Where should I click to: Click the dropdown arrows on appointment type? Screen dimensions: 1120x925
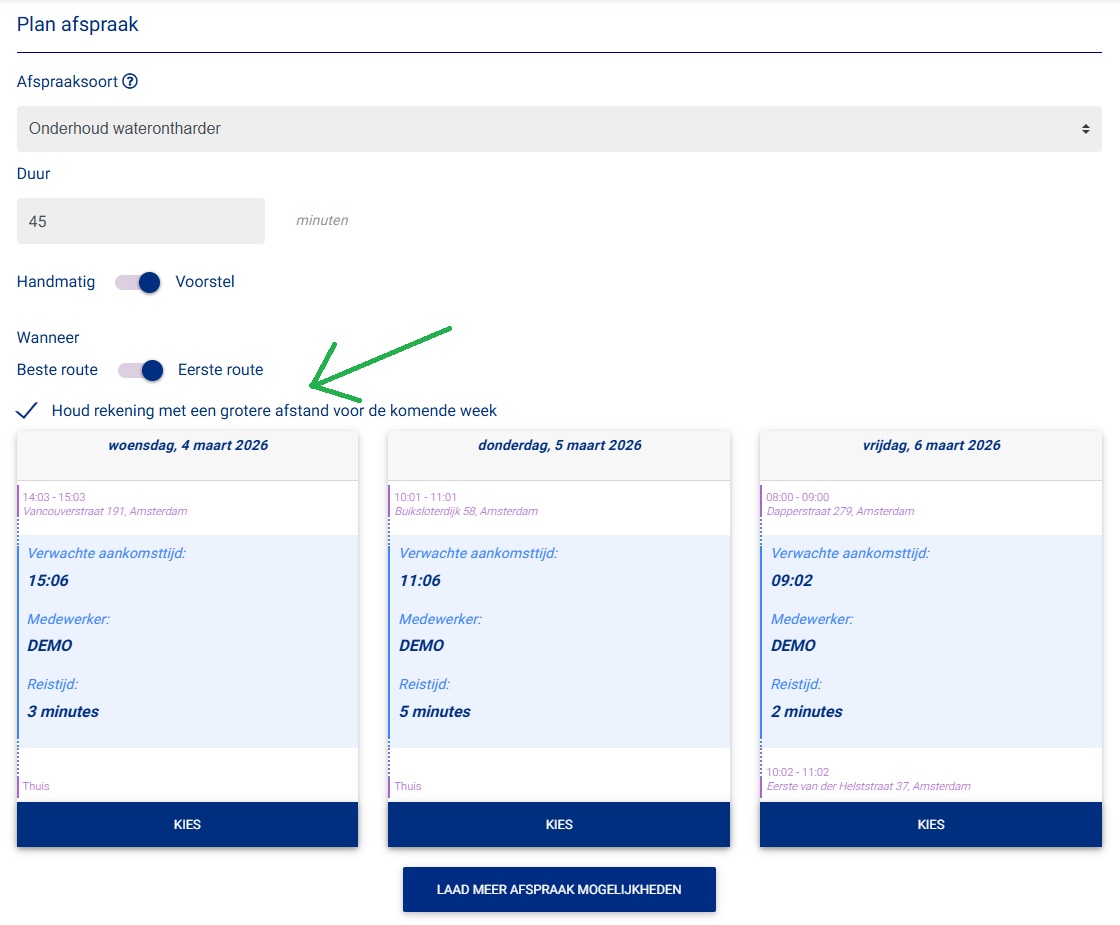coord(1085,129)
